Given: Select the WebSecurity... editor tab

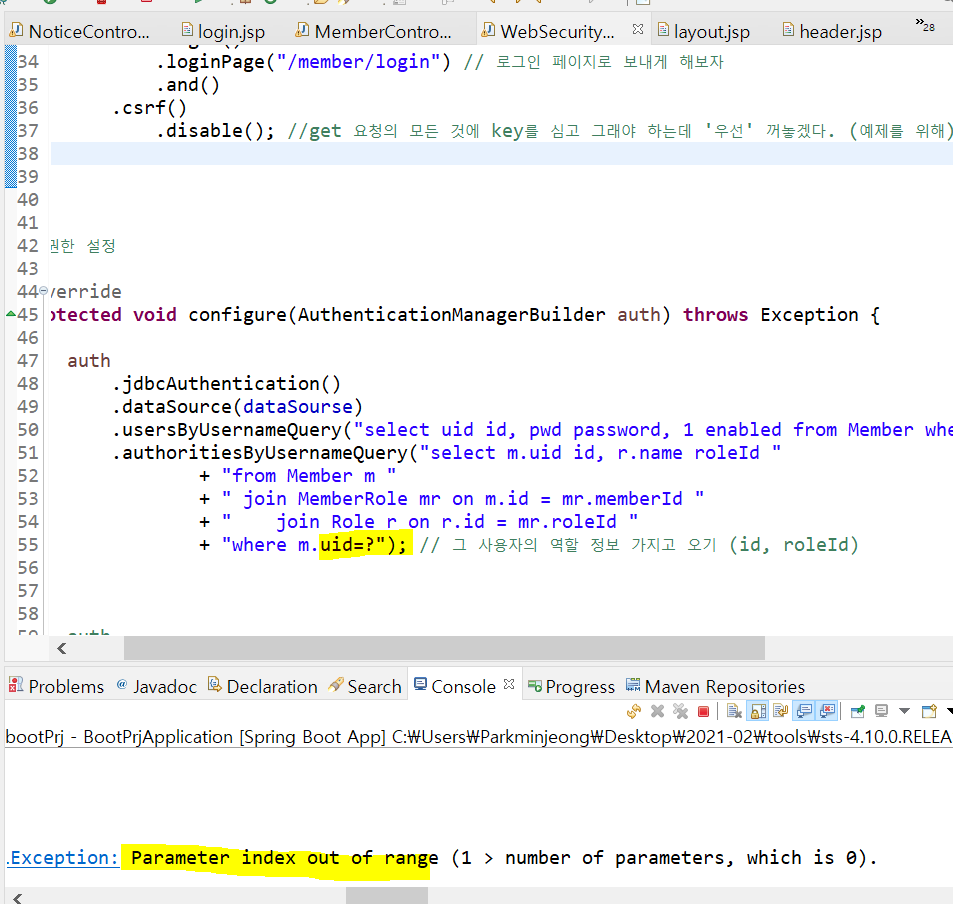Looking at the screenshot, I should coord(557,31).
